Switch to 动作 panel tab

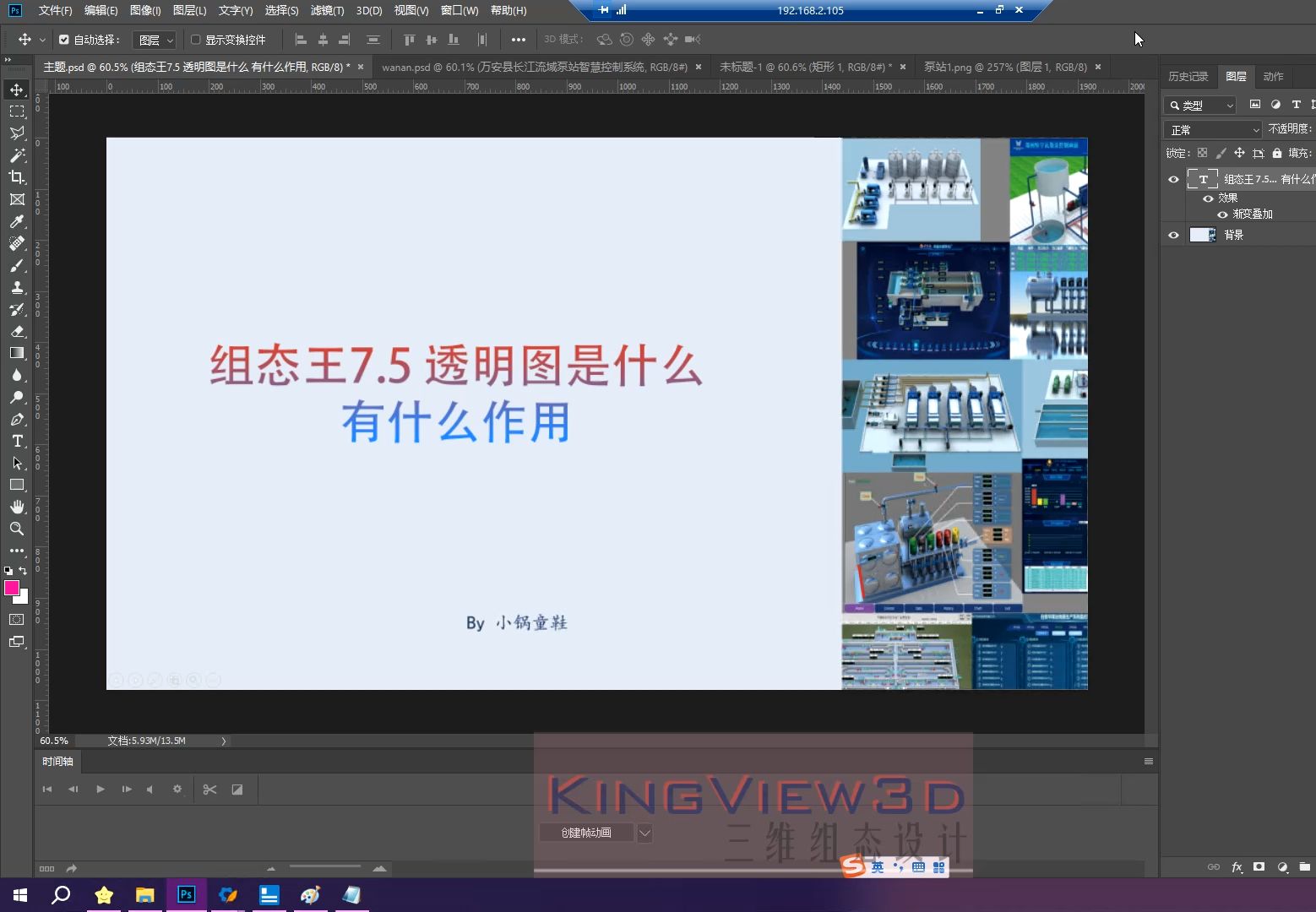(x=1273, y=76)
